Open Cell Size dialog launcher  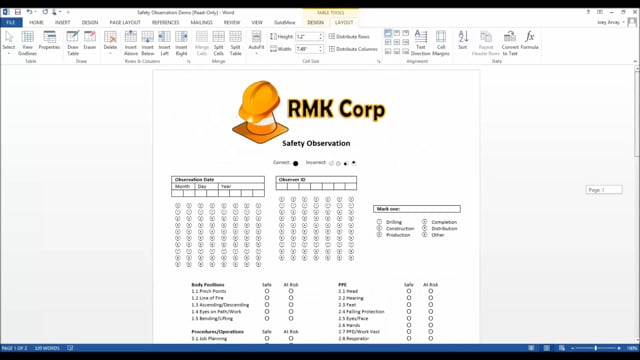click(x=379, y=62)
